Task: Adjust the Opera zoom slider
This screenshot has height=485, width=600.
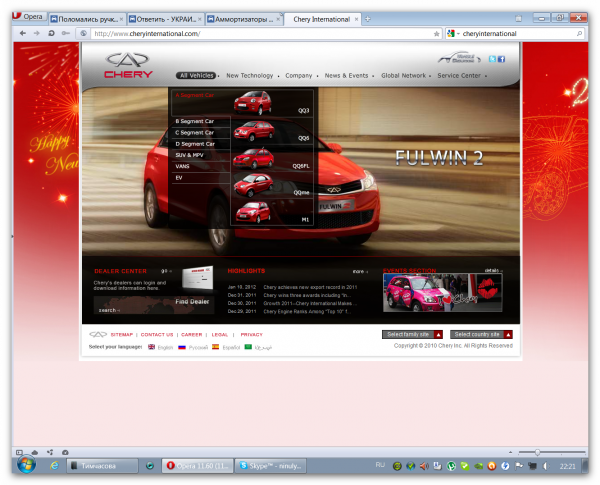Action: 537,452
